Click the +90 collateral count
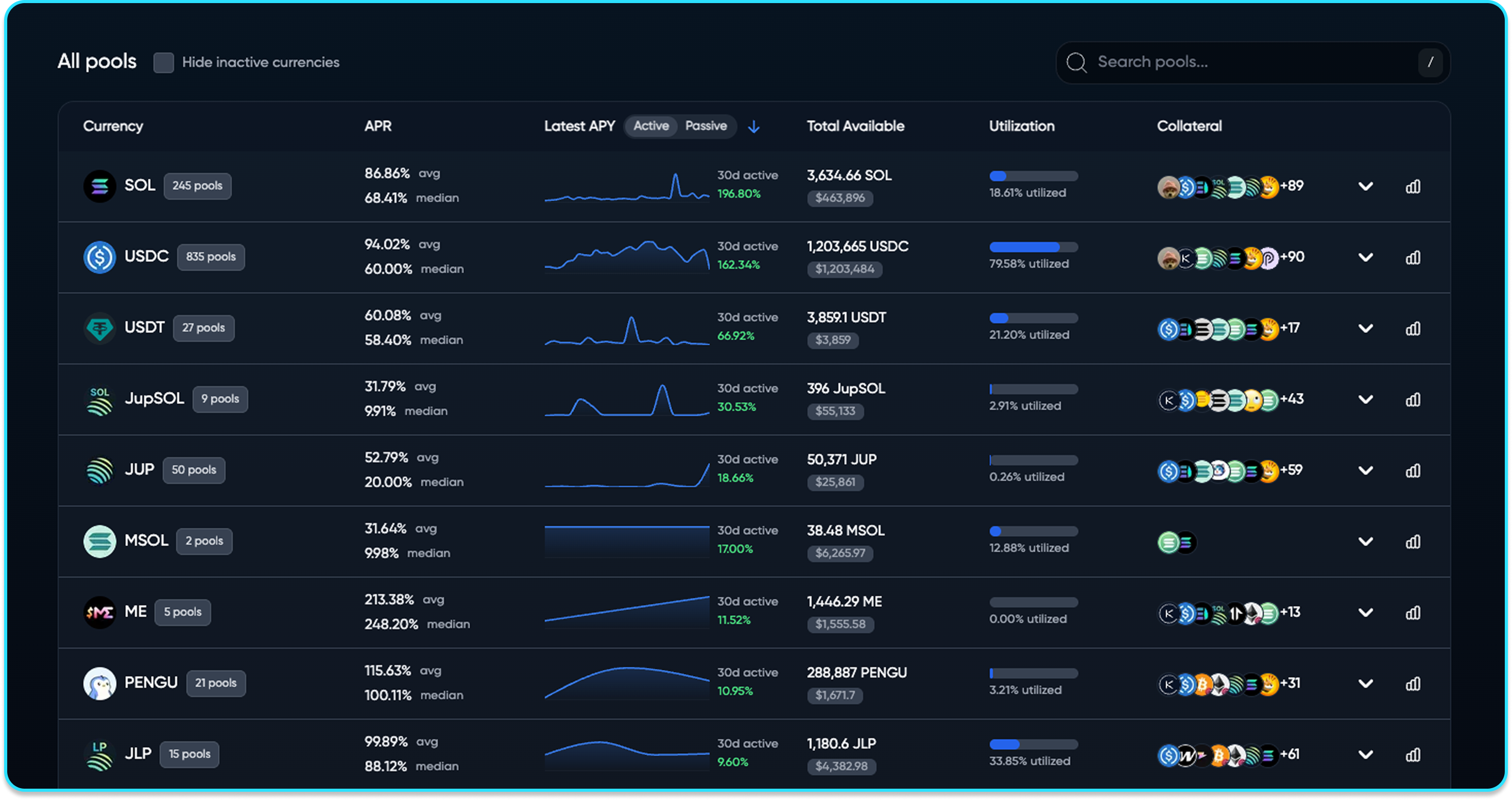This screenshot has width=1512, height=800. [1292, 258]
